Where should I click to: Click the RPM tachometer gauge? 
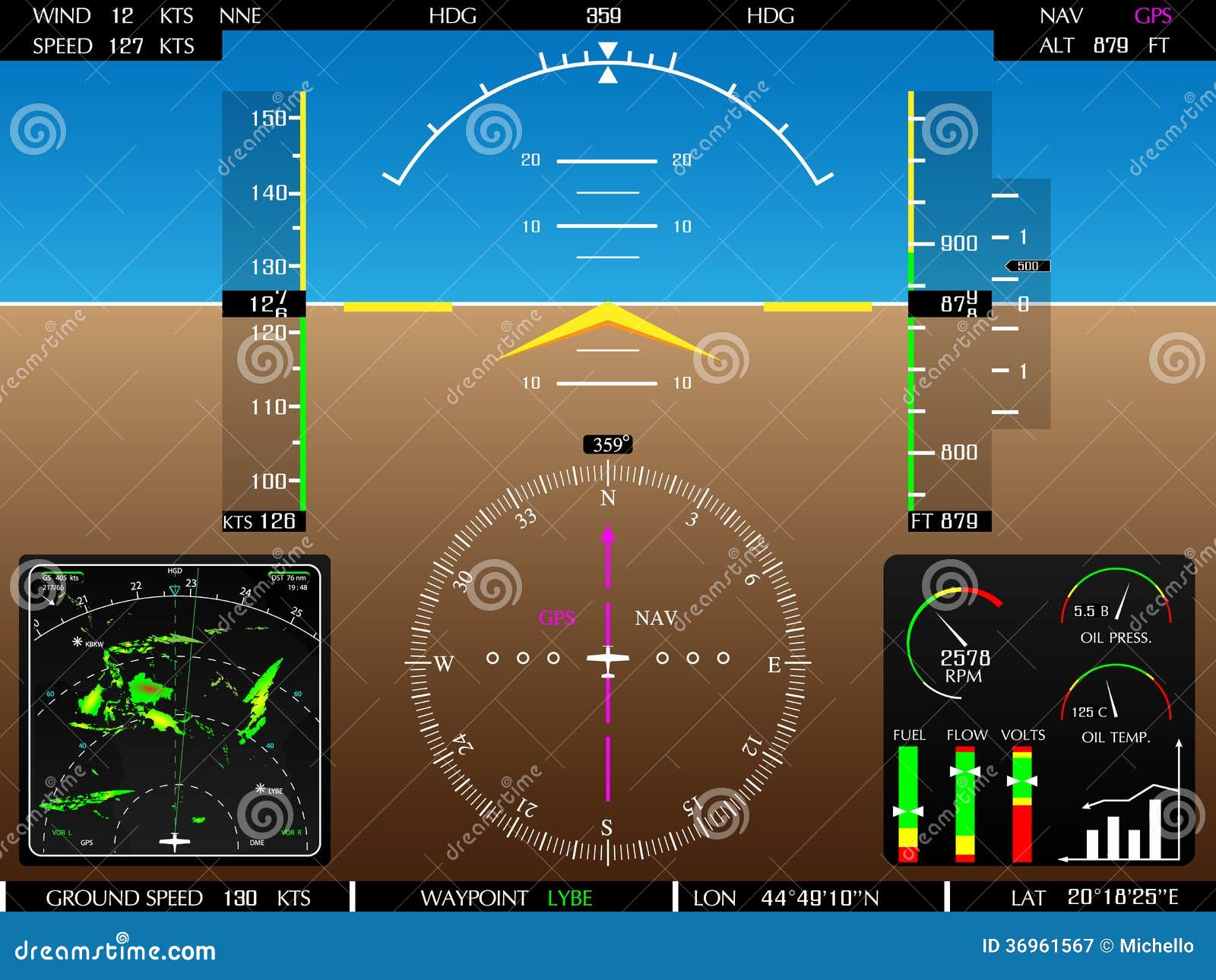(x=954, y=642)
